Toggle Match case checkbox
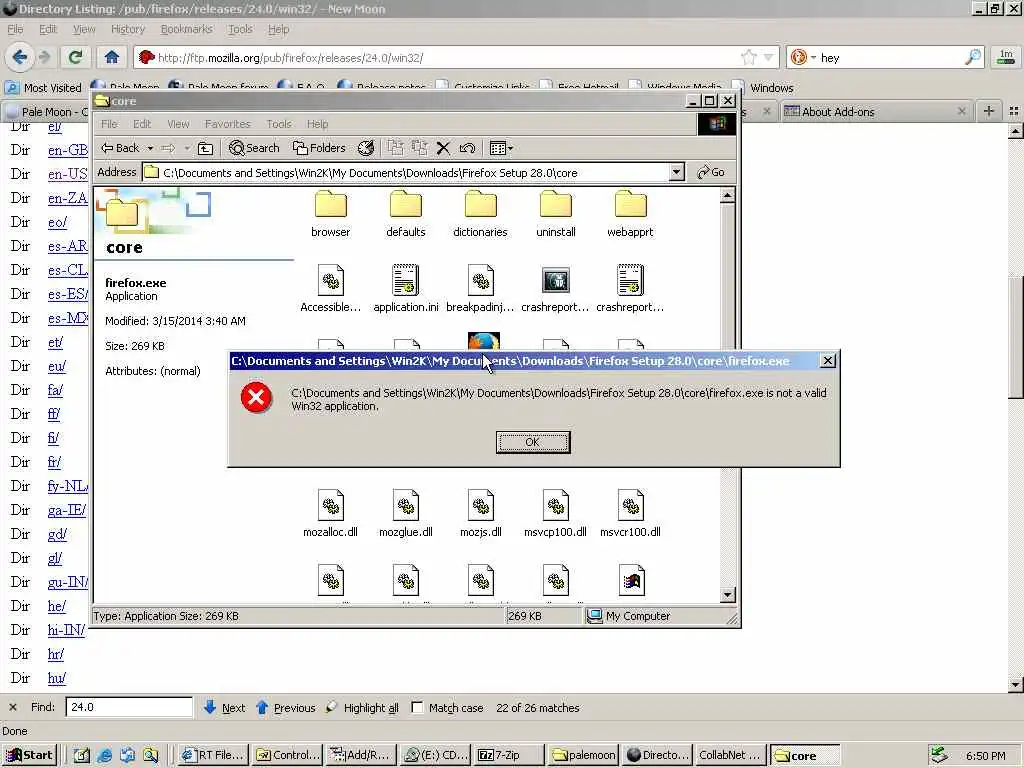 pos(417,707)
